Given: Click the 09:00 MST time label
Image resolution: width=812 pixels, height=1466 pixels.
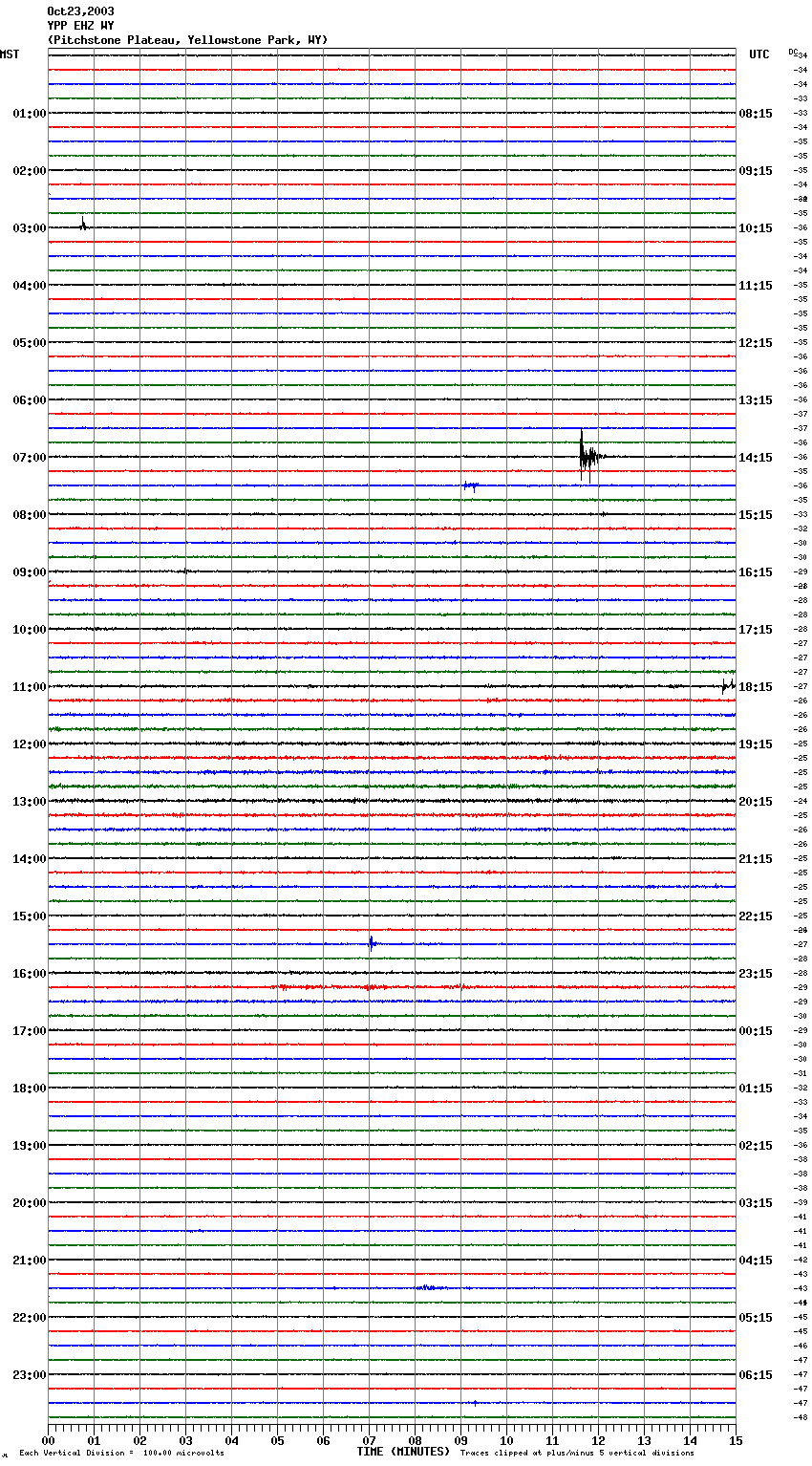Looking at the screenshot, I should pyautogui.click(x=30, y=572).
